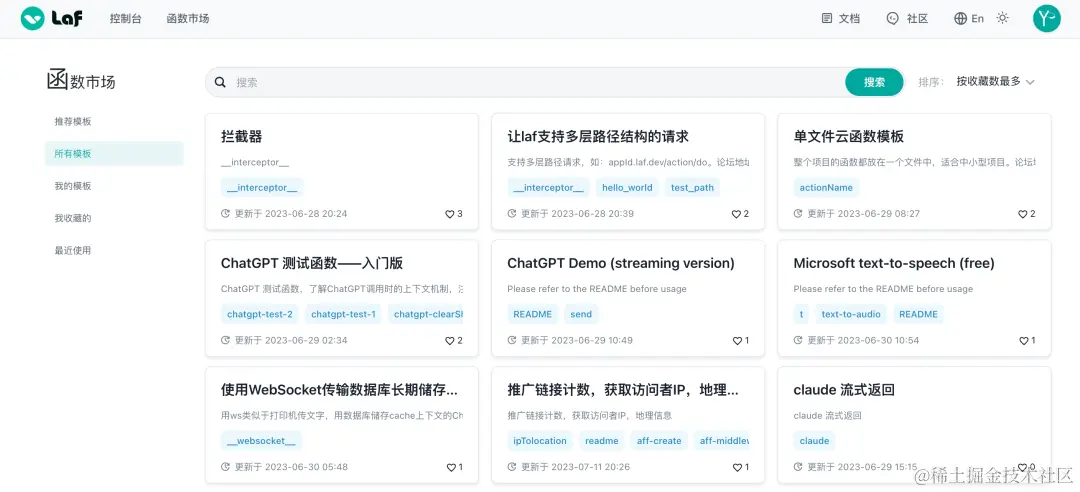Toggle light/dark theme sun icon
Viewport: 1080px width, 492px height.
[x=1003, y=19]
